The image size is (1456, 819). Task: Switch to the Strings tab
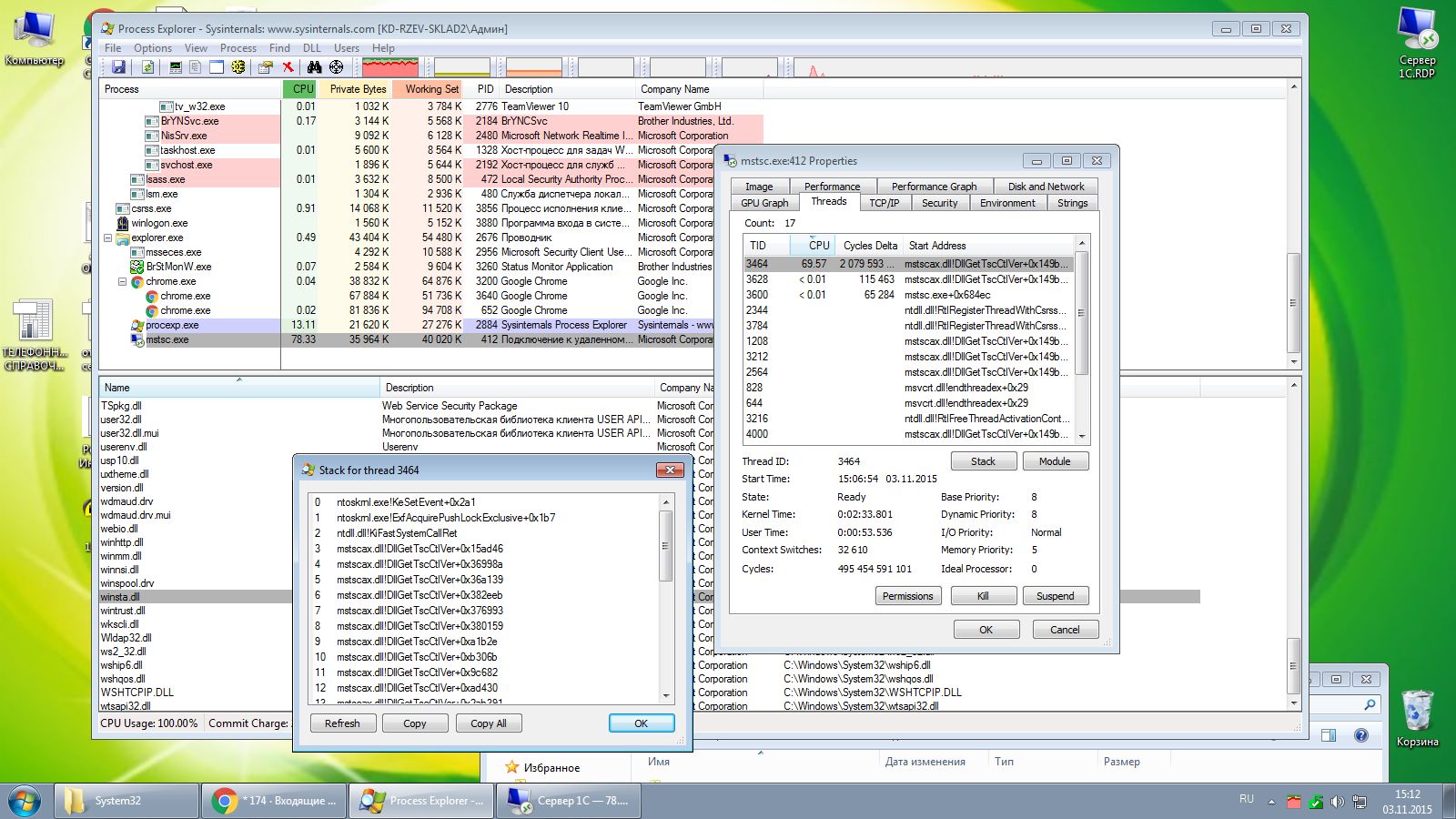[1072, 203]
